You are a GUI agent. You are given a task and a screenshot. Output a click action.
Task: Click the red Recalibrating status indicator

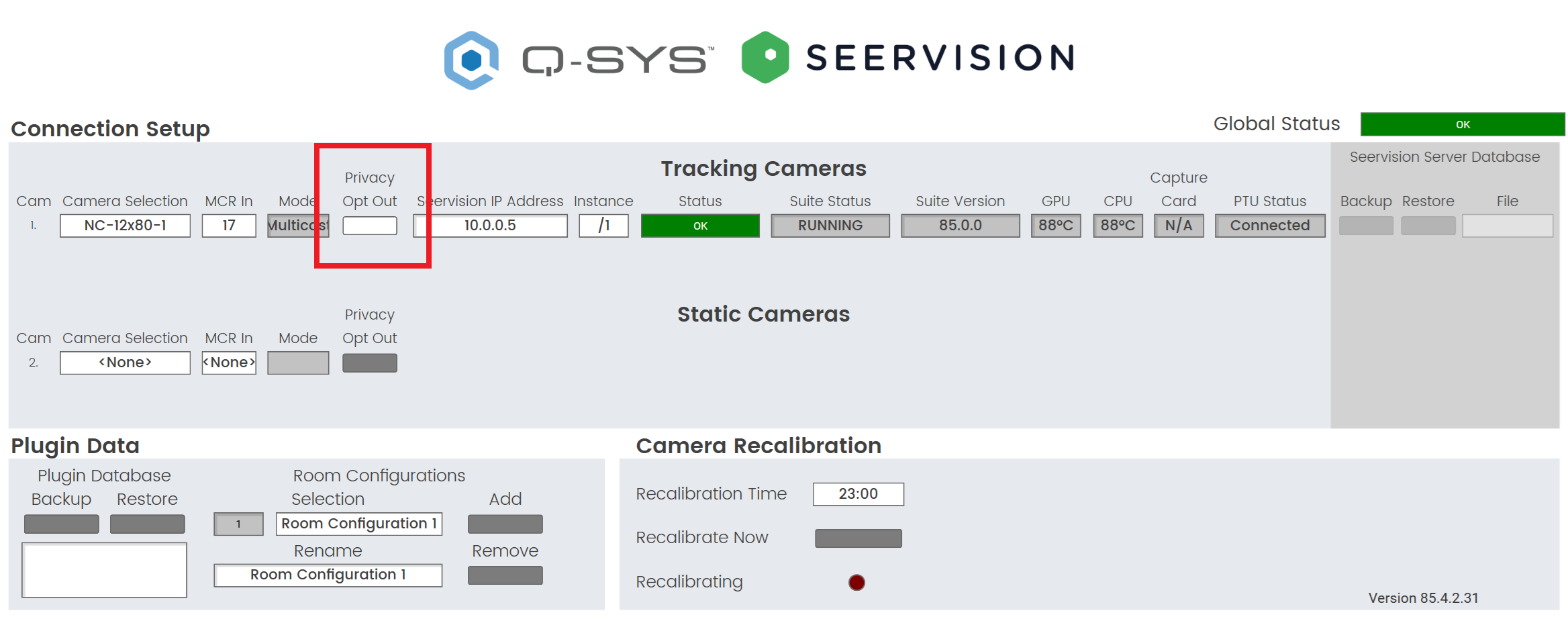click(856, 582)
